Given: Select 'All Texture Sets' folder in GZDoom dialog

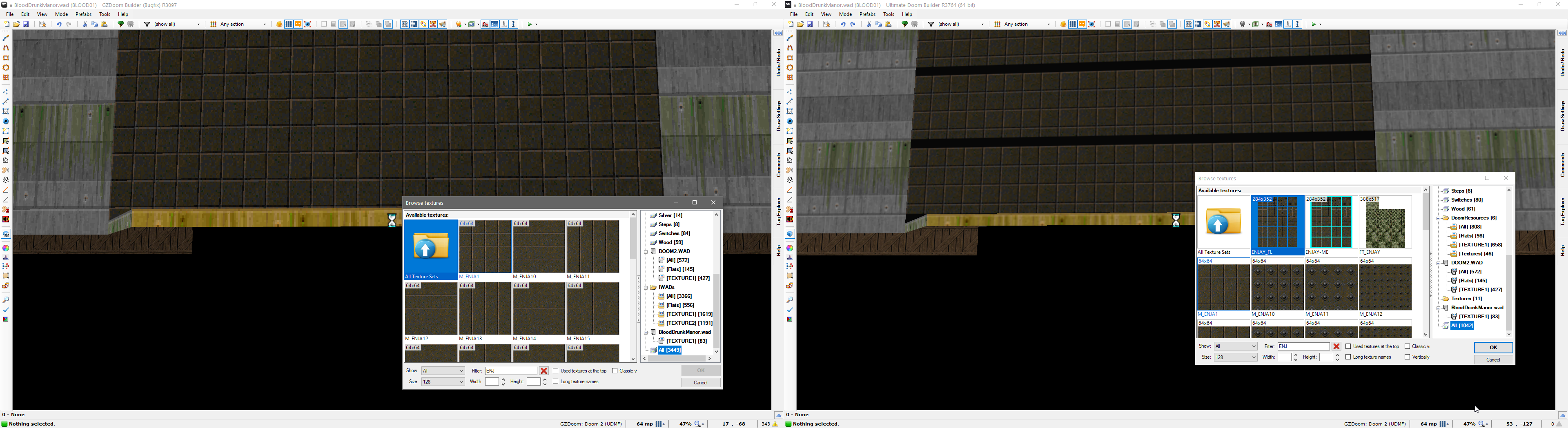Looking at the screenshot, I should 431,250.
